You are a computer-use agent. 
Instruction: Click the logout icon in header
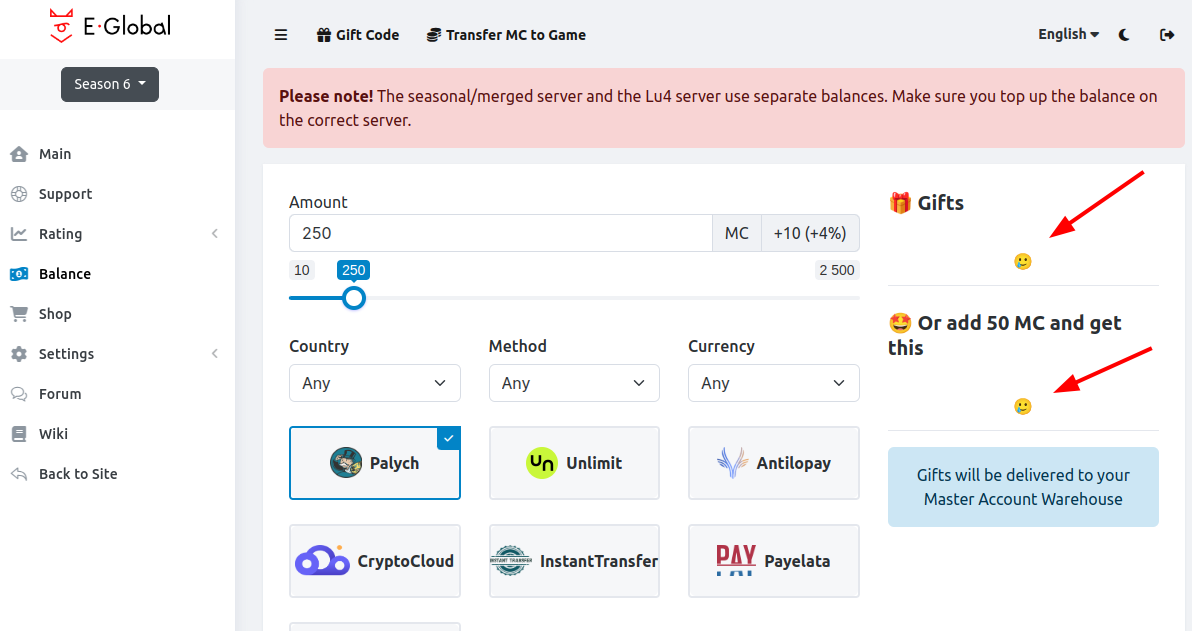click(1166, 35)
